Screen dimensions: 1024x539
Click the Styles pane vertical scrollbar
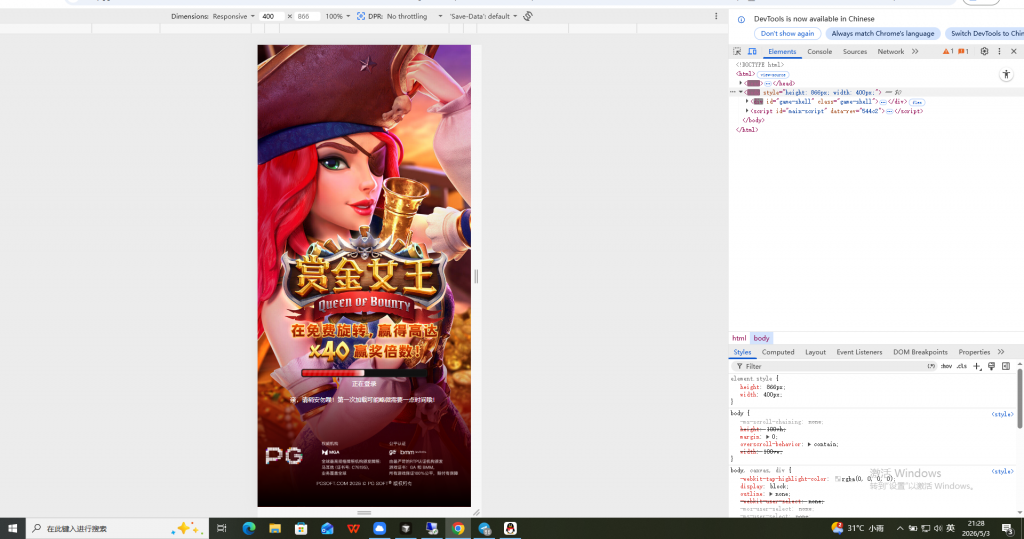tap(1020, 399)
